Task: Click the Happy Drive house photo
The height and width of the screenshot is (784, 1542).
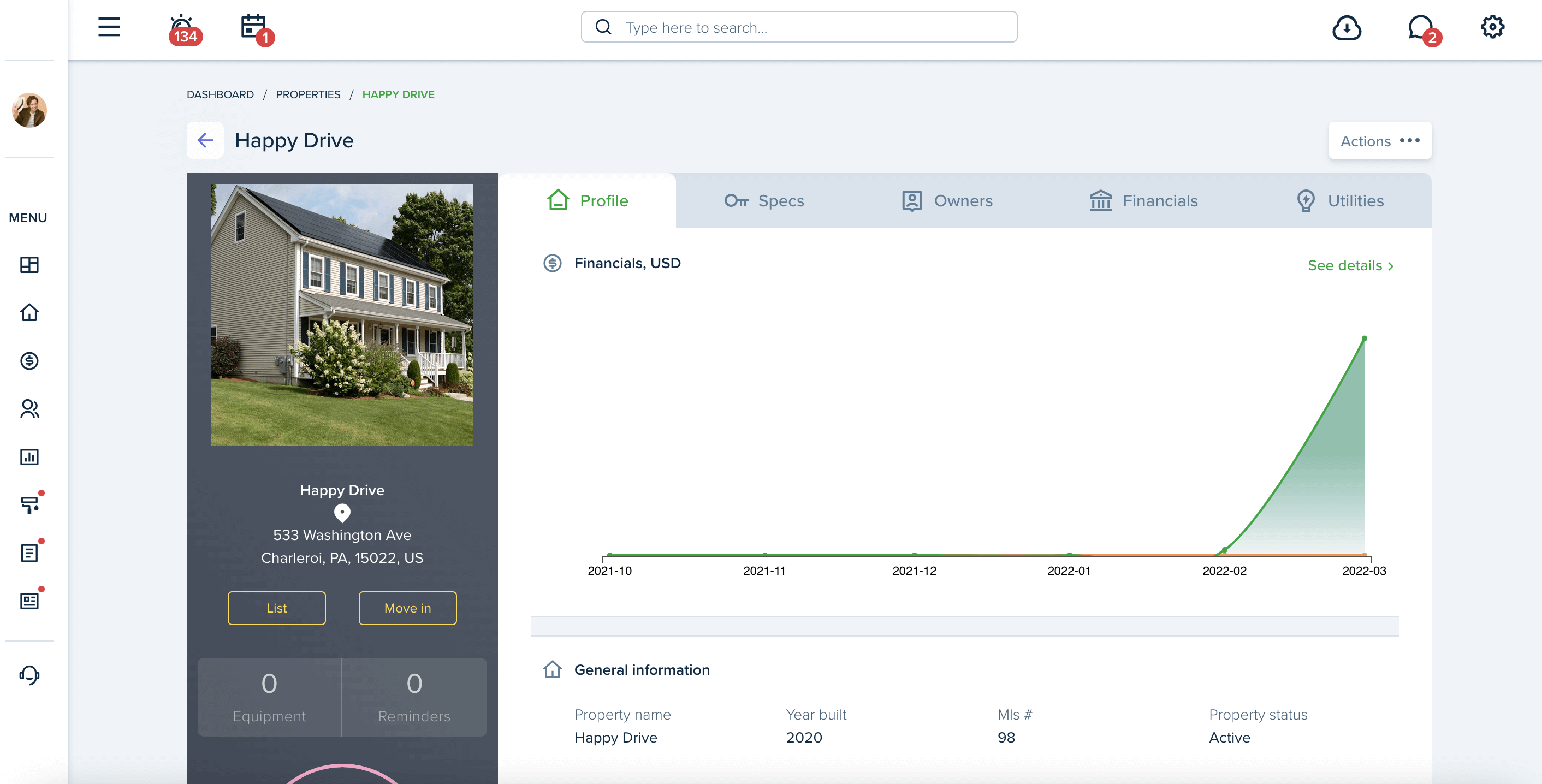Action: tap(342, 315)
